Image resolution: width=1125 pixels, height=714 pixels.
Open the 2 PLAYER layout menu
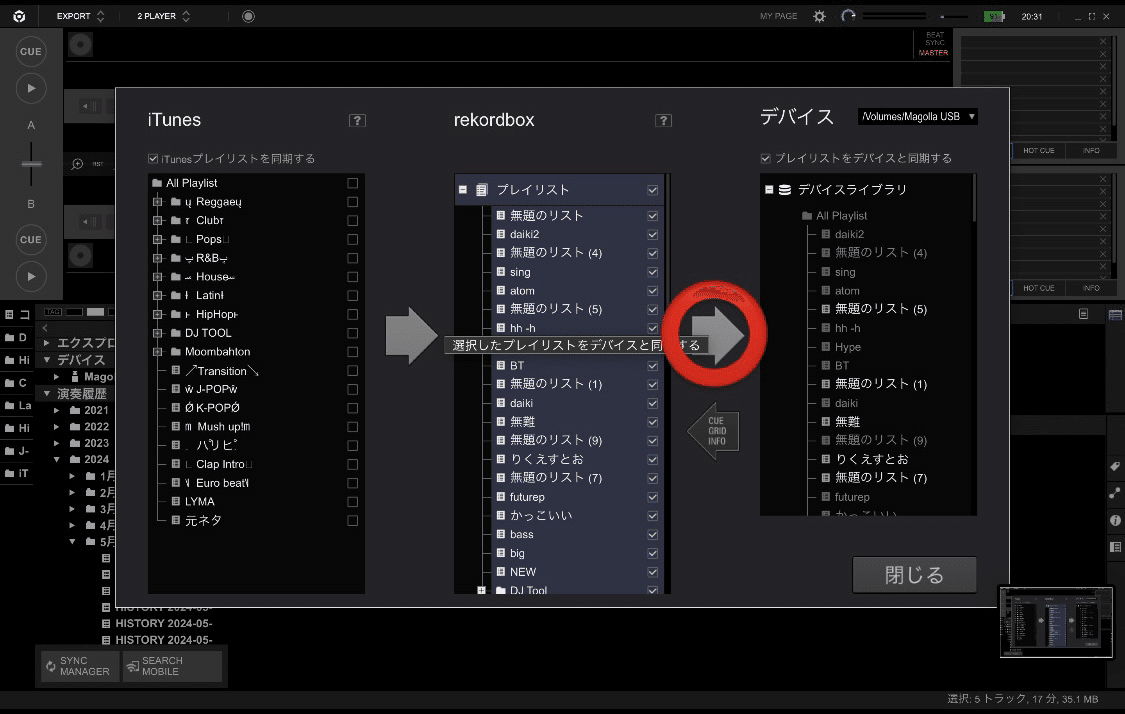tap(164, 16)
